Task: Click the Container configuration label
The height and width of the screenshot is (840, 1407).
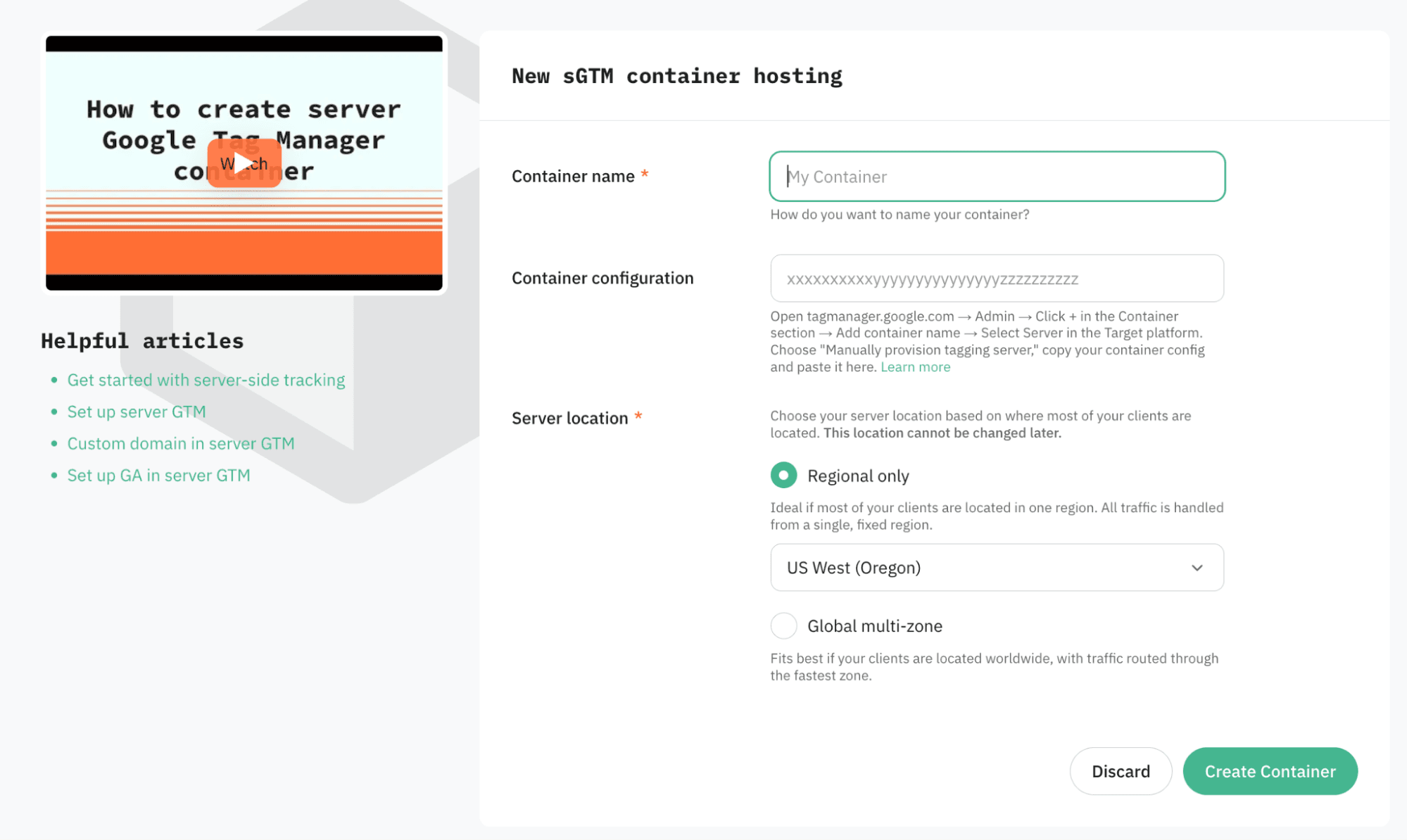Action: 602,278
